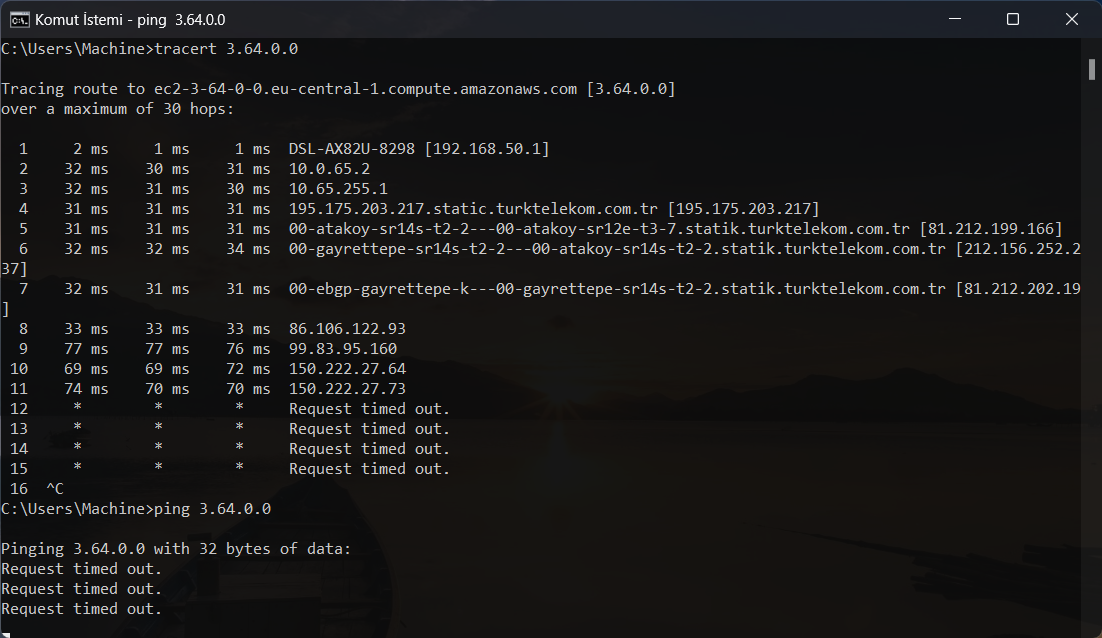Close the Komut İstemi window
Image resolution: width=1102 pixels, height=638 pixels.
[x=1072, y=19]
